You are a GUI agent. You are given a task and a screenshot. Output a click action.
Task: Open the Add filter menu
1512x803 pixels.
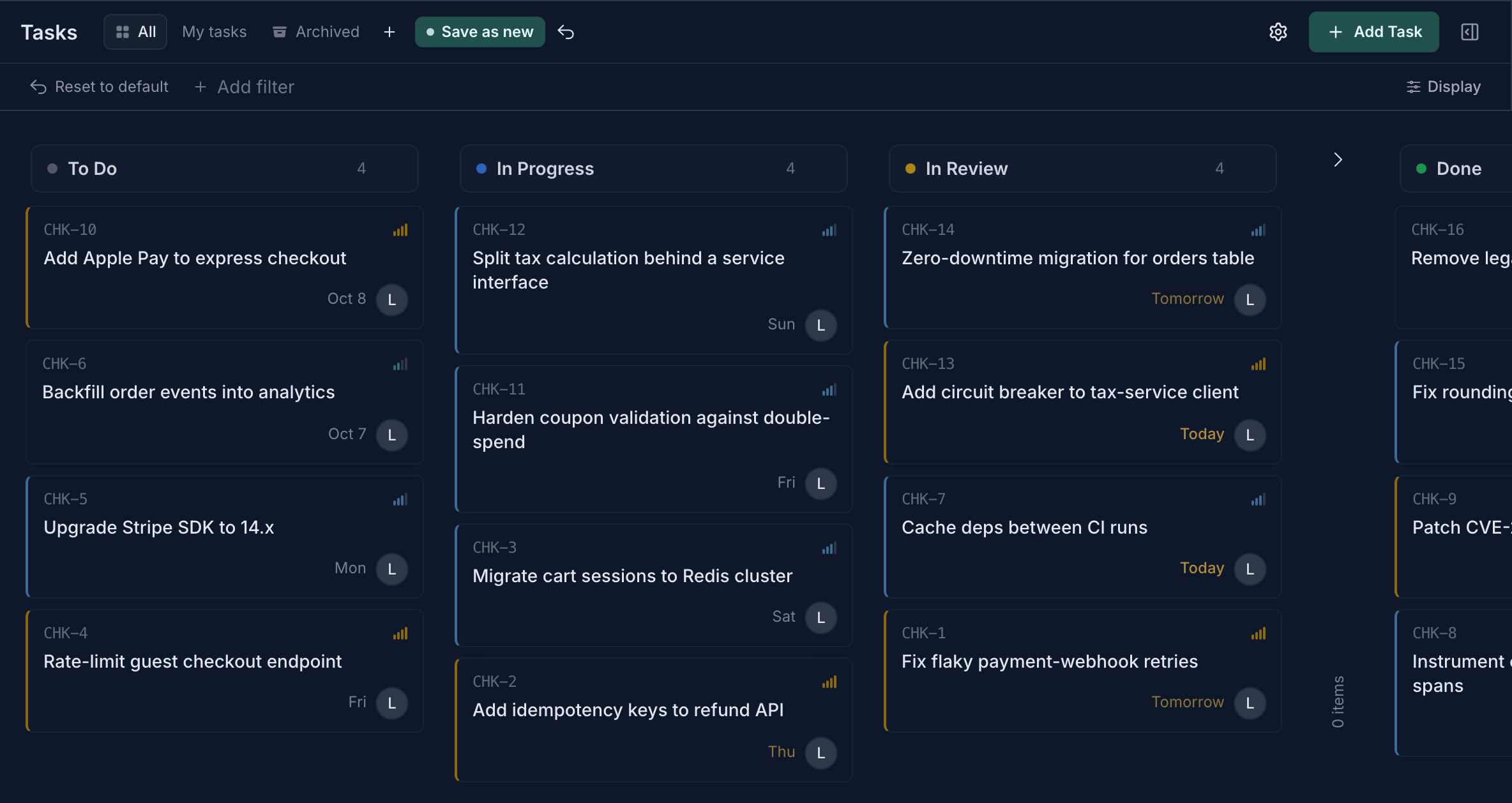[245, 87]
